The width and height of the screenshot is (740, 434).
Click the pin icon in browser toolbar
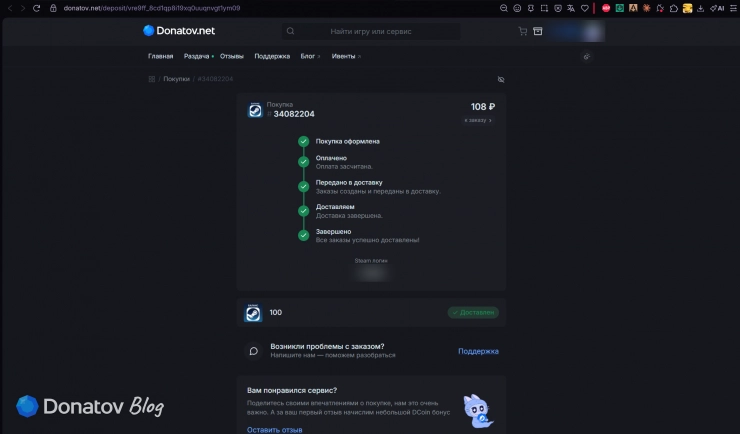click(x=530, y=8)
